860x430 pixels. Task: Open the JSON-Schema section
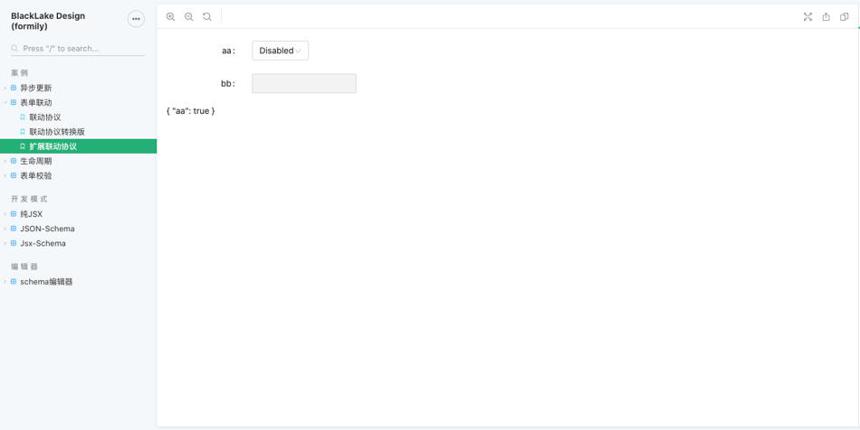[x=78, y=229]
